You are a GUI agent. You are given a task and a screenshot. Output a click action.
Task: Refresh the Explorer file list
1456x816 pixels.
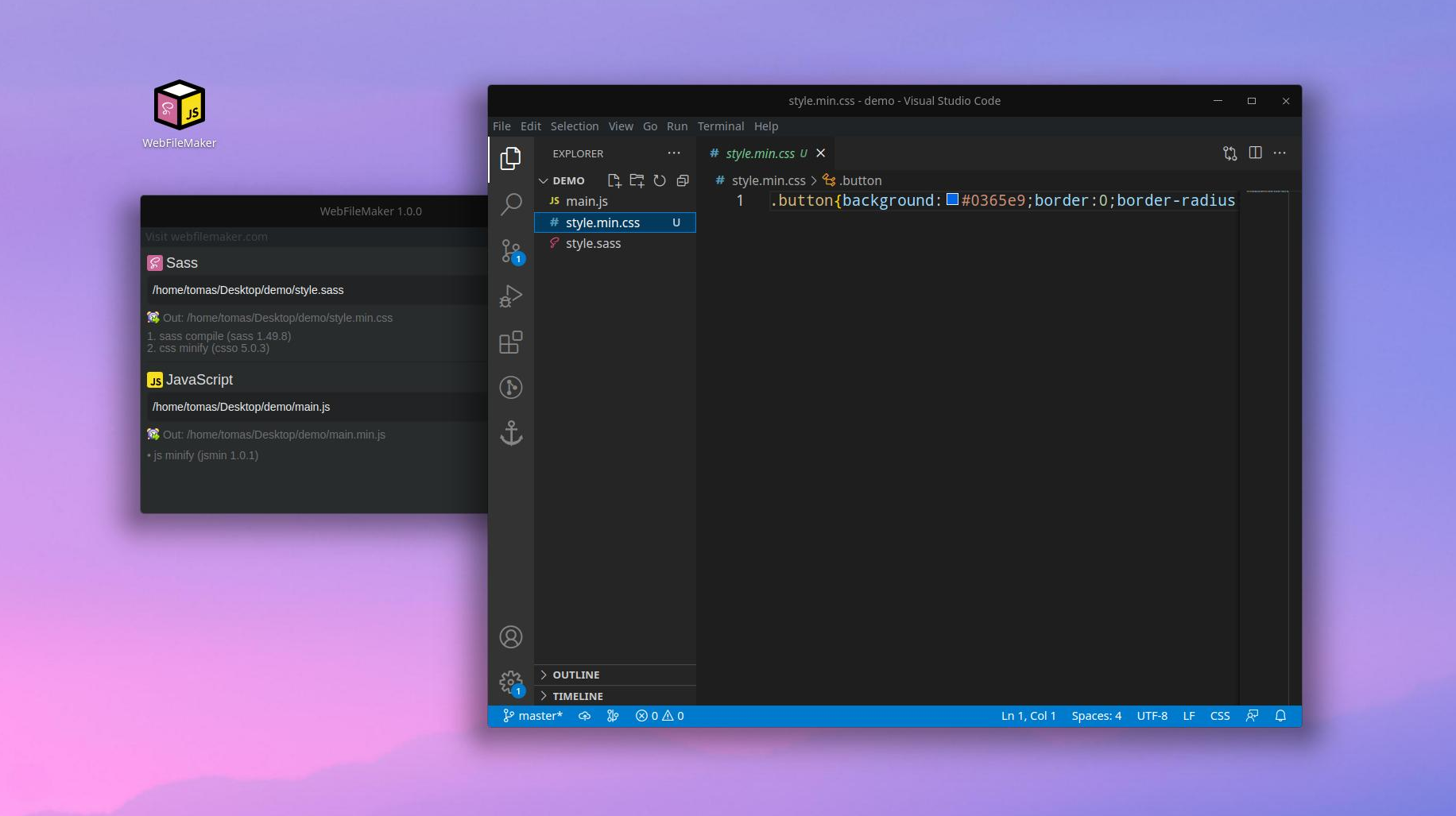click(x=660, y=180)
